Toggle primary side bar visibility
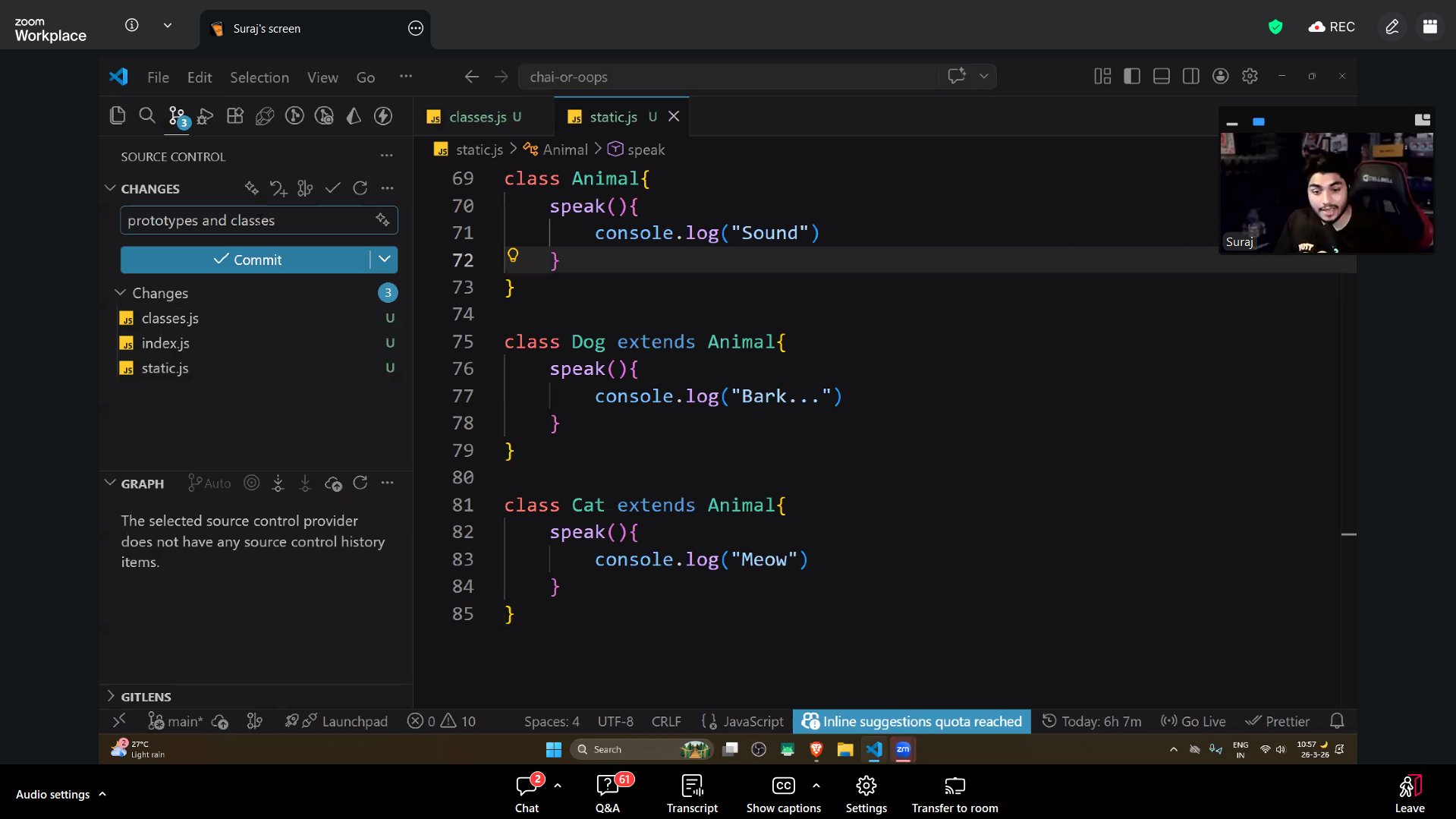Screen dimensions: 1456x819 (1132, 77)
